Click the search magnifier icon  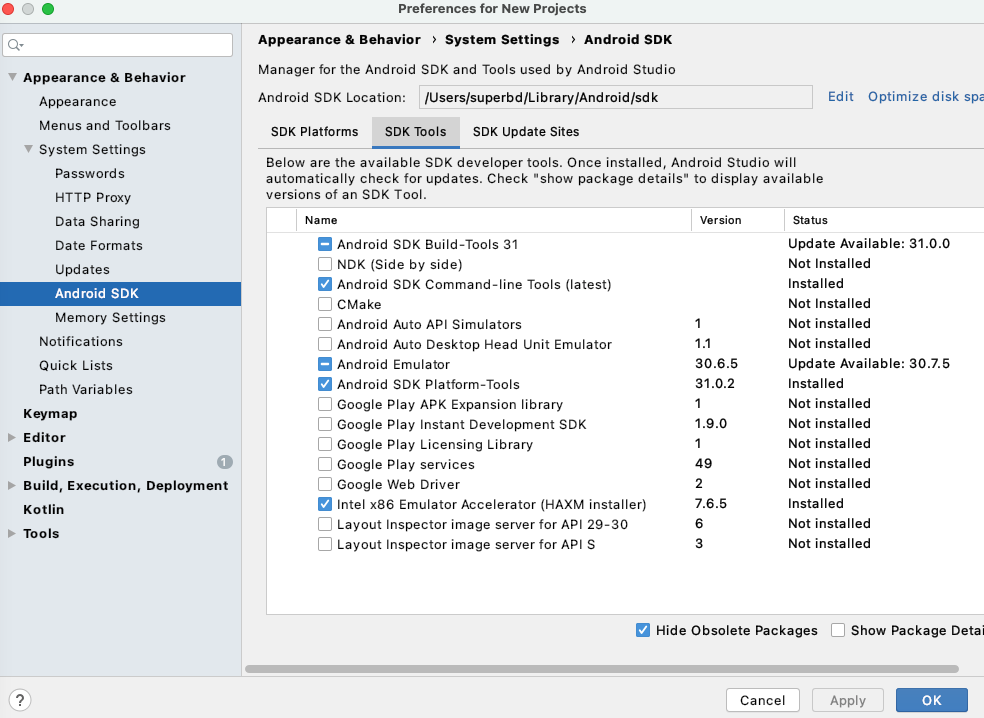[x=16, y=45]
